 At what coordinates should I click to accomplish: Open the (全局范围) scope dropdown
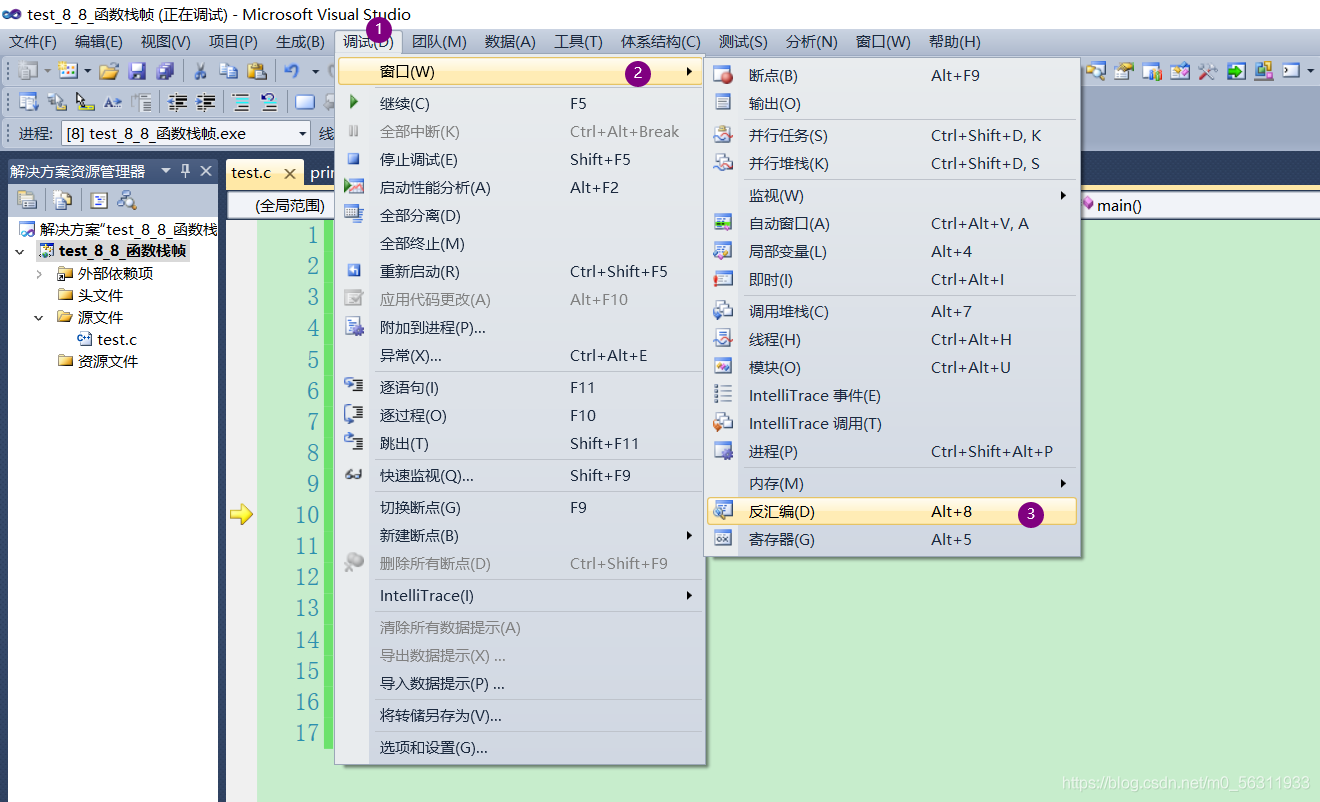tap(283, 205)
